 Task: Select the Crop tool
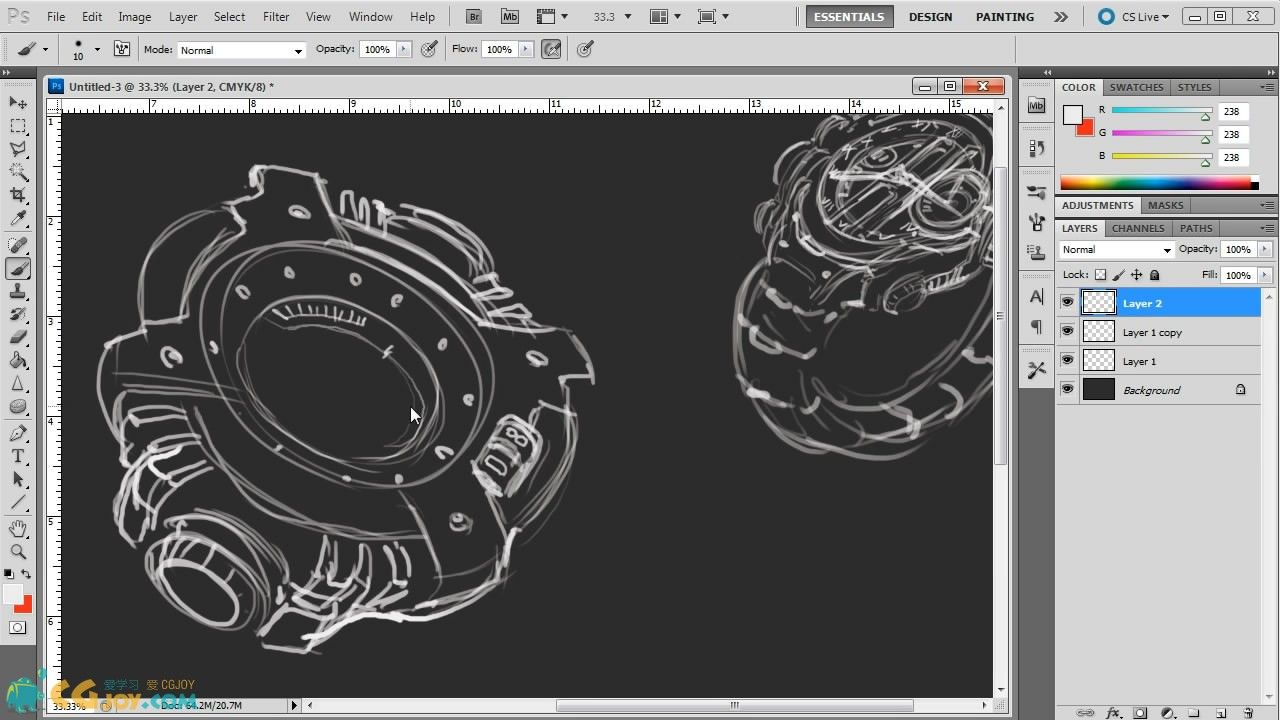[x=18, y=195]
